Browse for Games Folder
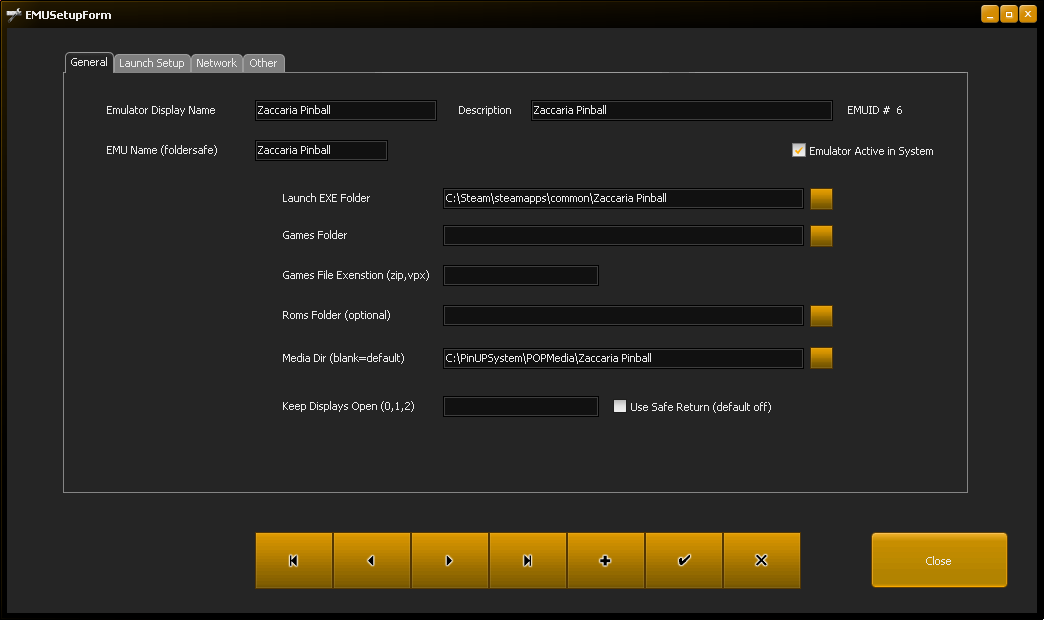The height and width of the screenshot is (620, 1044). [821, 236]
